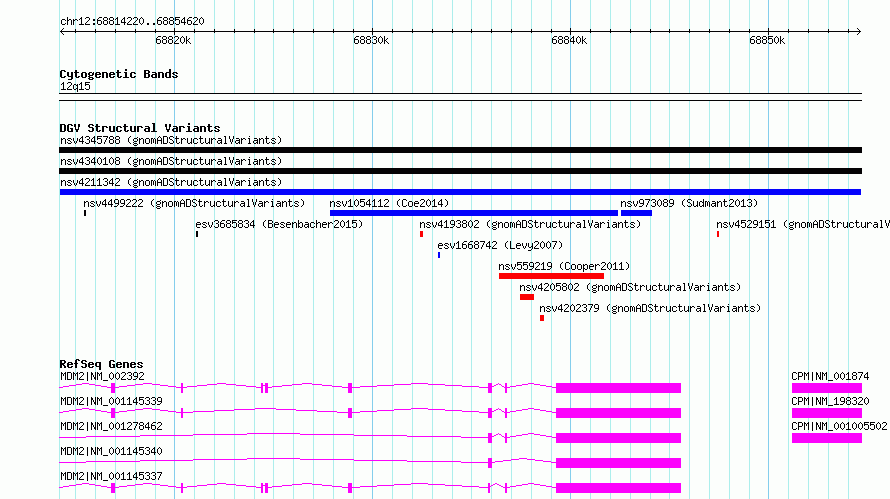Image resolution: width=890 pixels, height=499 pixels.
Task: Click the nsv559219 (Cooper2011) label
Action: (564, 266)
